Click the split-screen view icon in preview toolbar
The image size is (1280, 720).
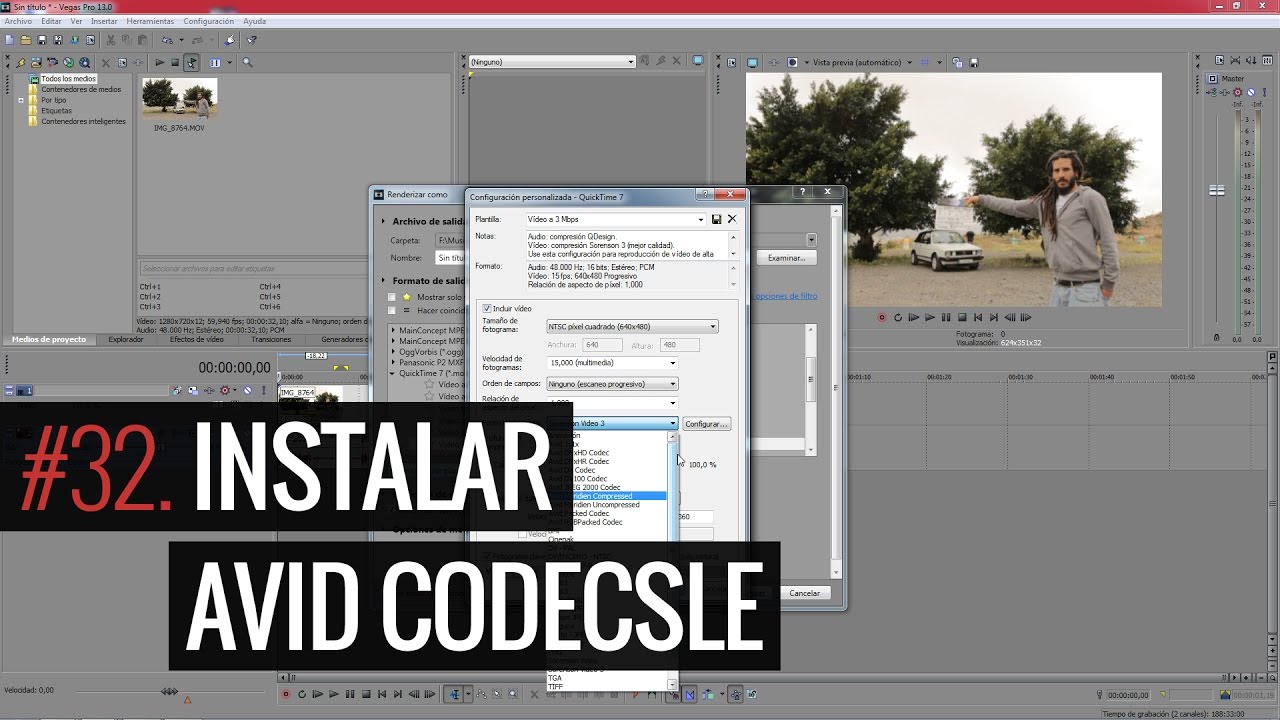[793, 62]
